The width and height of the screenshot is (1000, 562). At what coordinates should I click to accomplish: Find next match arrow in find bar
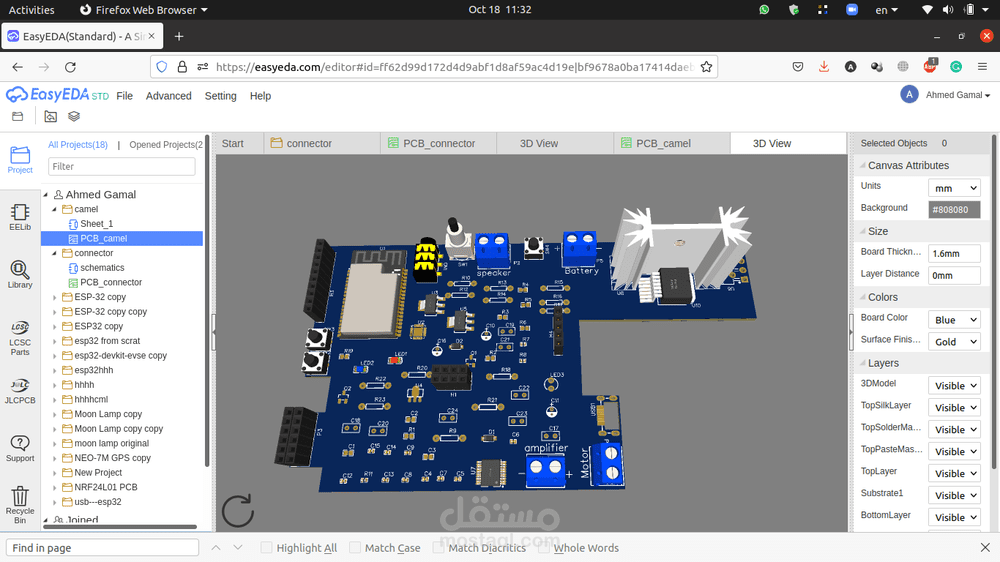pos(238,547)
